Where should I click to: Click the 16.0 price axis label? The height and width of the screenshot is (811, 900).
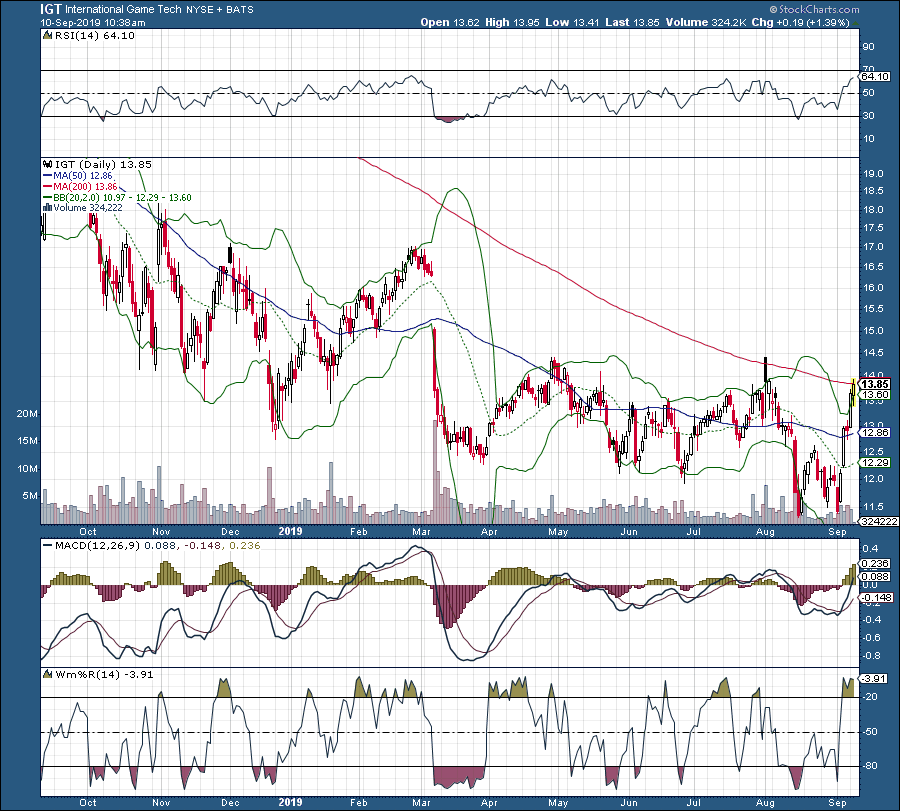873,288
